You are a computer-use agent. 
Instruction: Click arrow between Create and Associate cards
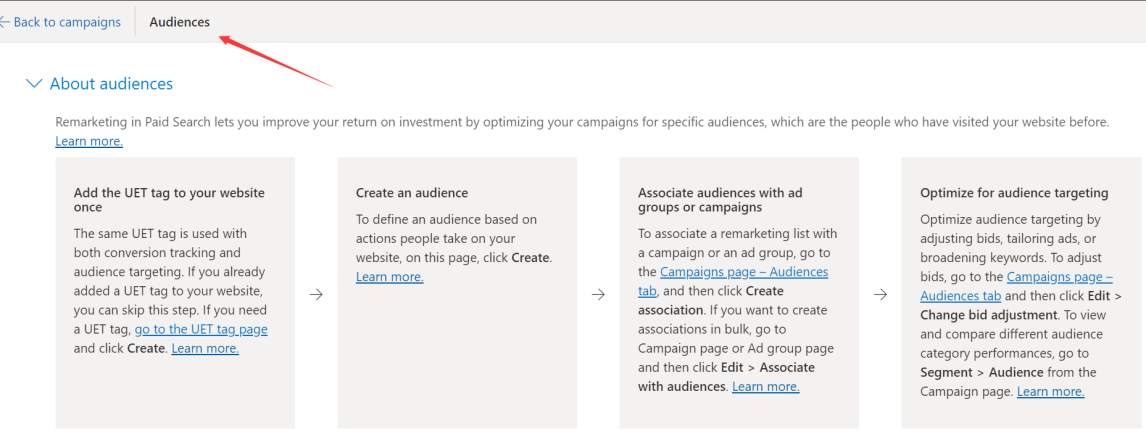pos(598,295)
